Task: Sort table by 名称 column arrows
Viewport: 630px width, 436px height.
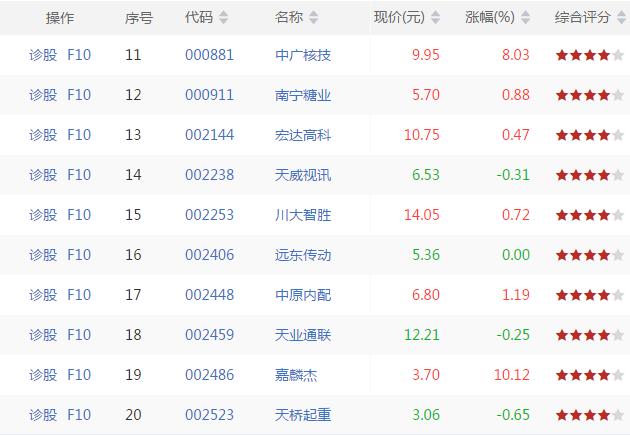Action: [x=313, y=17]
